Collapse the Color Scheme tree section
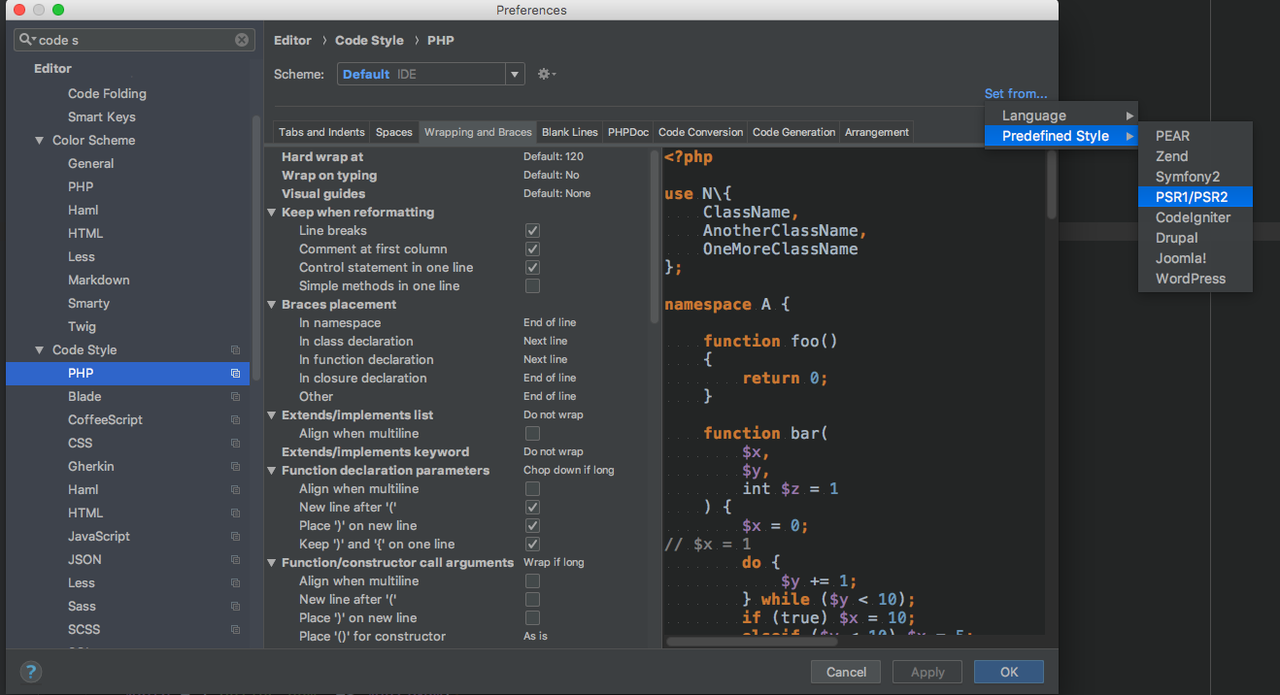1280x695 pixels. point(40,141)
